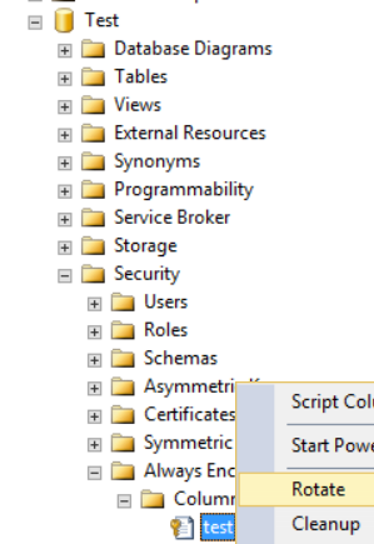Expand the Service Broker folder
This screenshot has width=374, height=544.
pos(65,220)
